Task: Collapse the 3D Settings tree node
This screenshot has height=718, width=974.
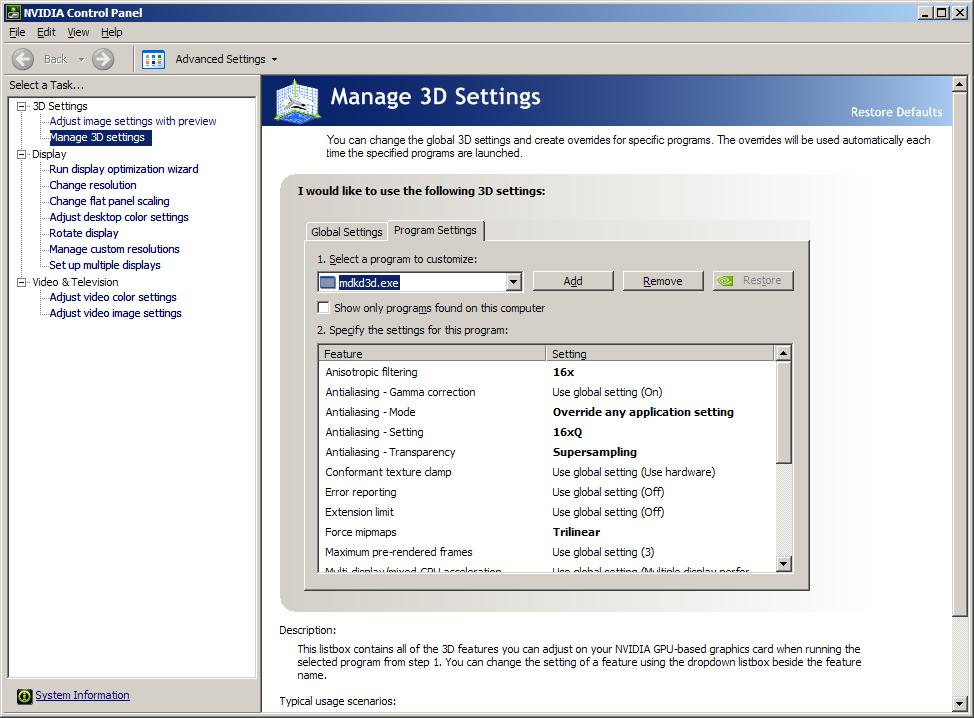Action: click(22, 106)
